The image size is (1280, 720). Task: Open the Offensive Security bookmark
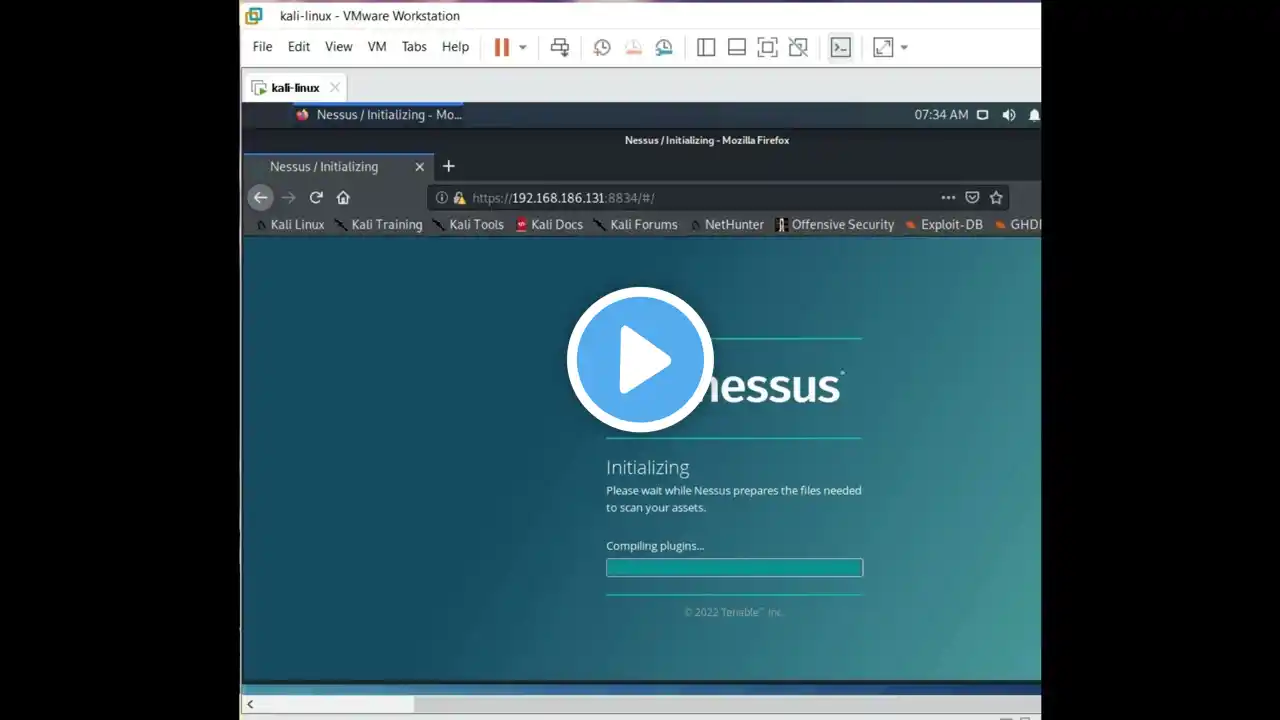(x=835, y=225)
